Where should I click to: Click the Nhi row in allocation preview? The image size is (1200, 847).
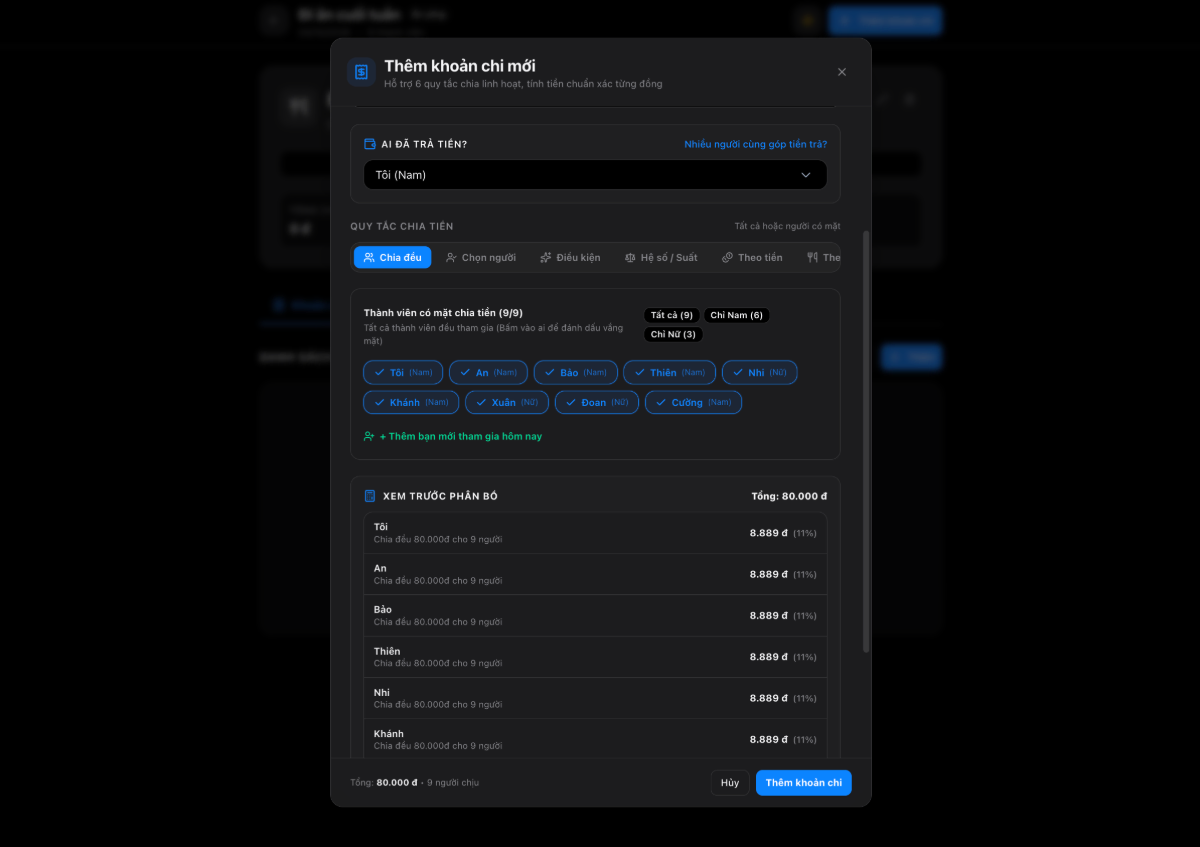click(x=595, y=698)
